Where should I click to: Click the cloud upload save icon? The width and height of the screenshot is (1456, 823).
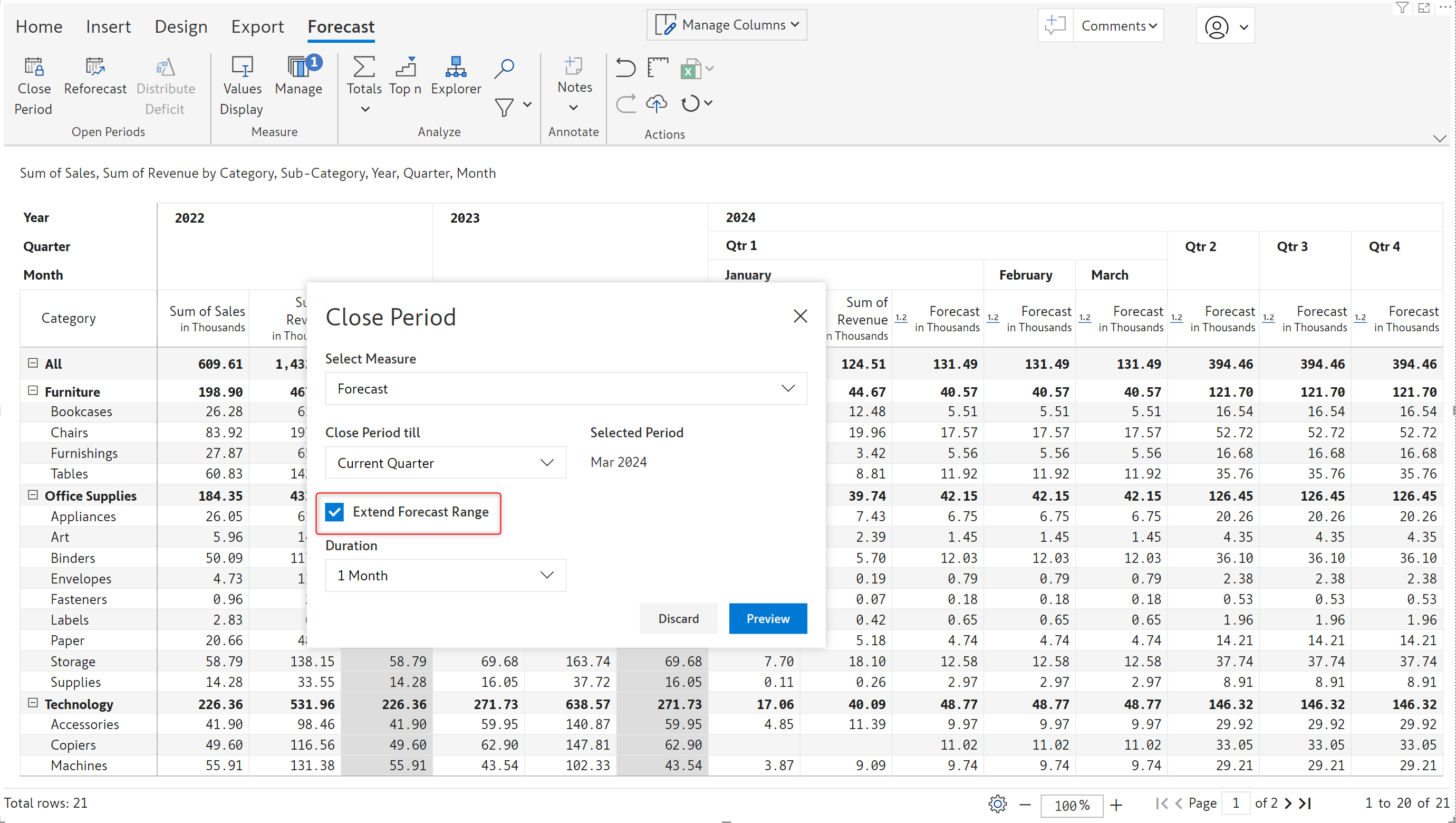pos(656,103)
